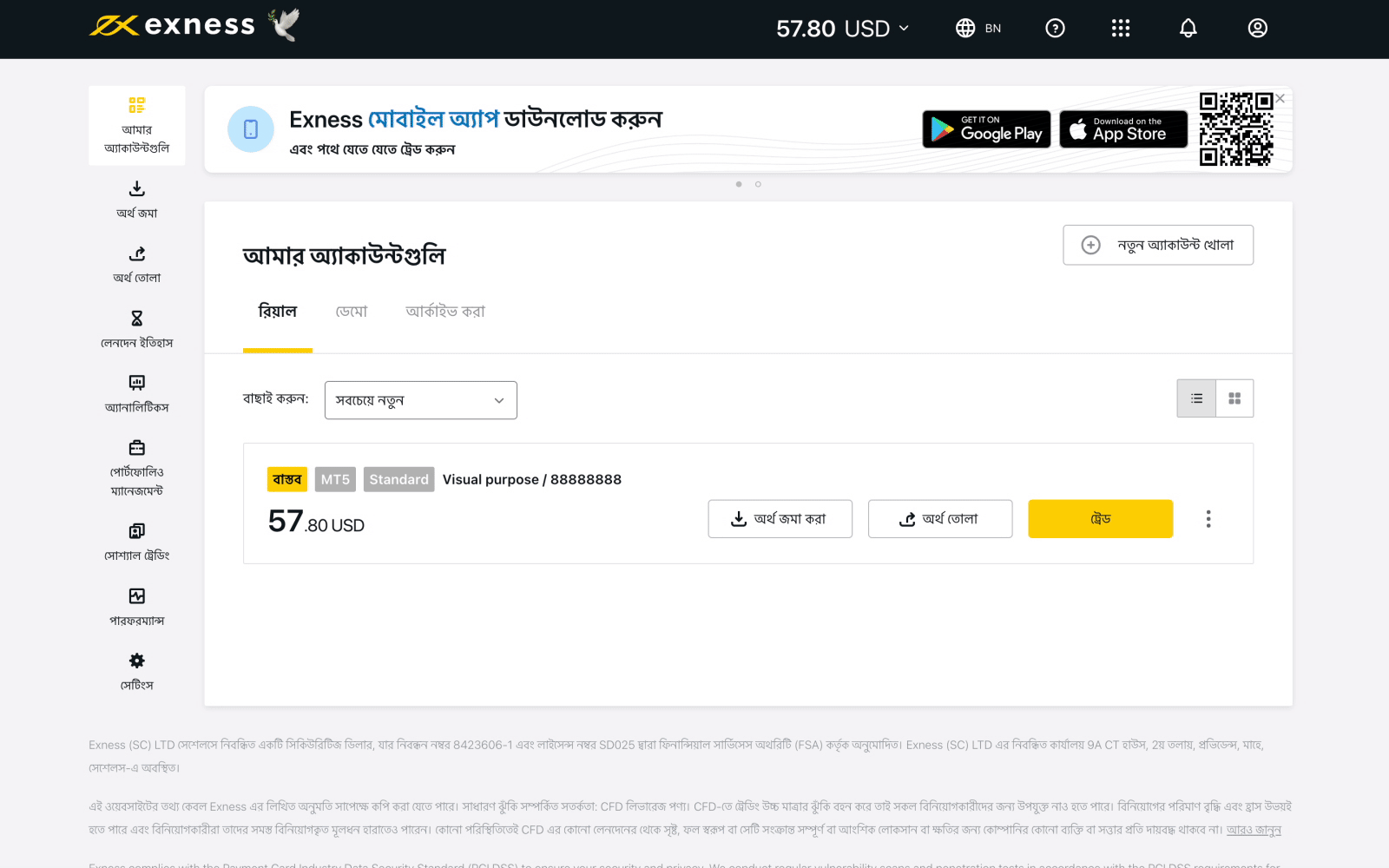The width and height of the screenshot is (1389, 868).
Task: Click নতুন অ্যাকাউন্ট খোলা button
Action: coord(1158,245)
